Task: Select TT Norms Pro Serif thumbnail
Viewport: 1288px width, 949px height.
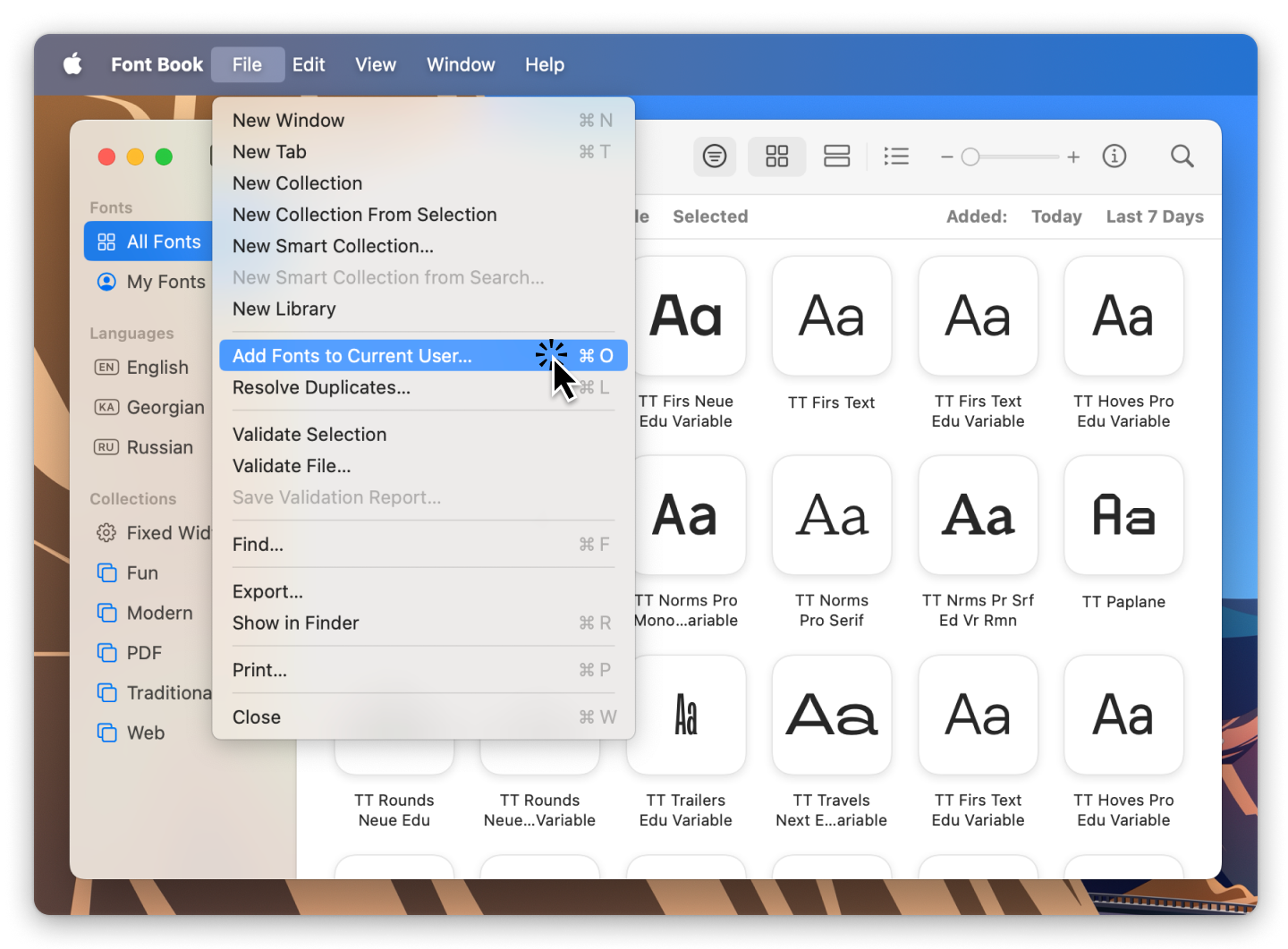Action: (x=832, y=515)
